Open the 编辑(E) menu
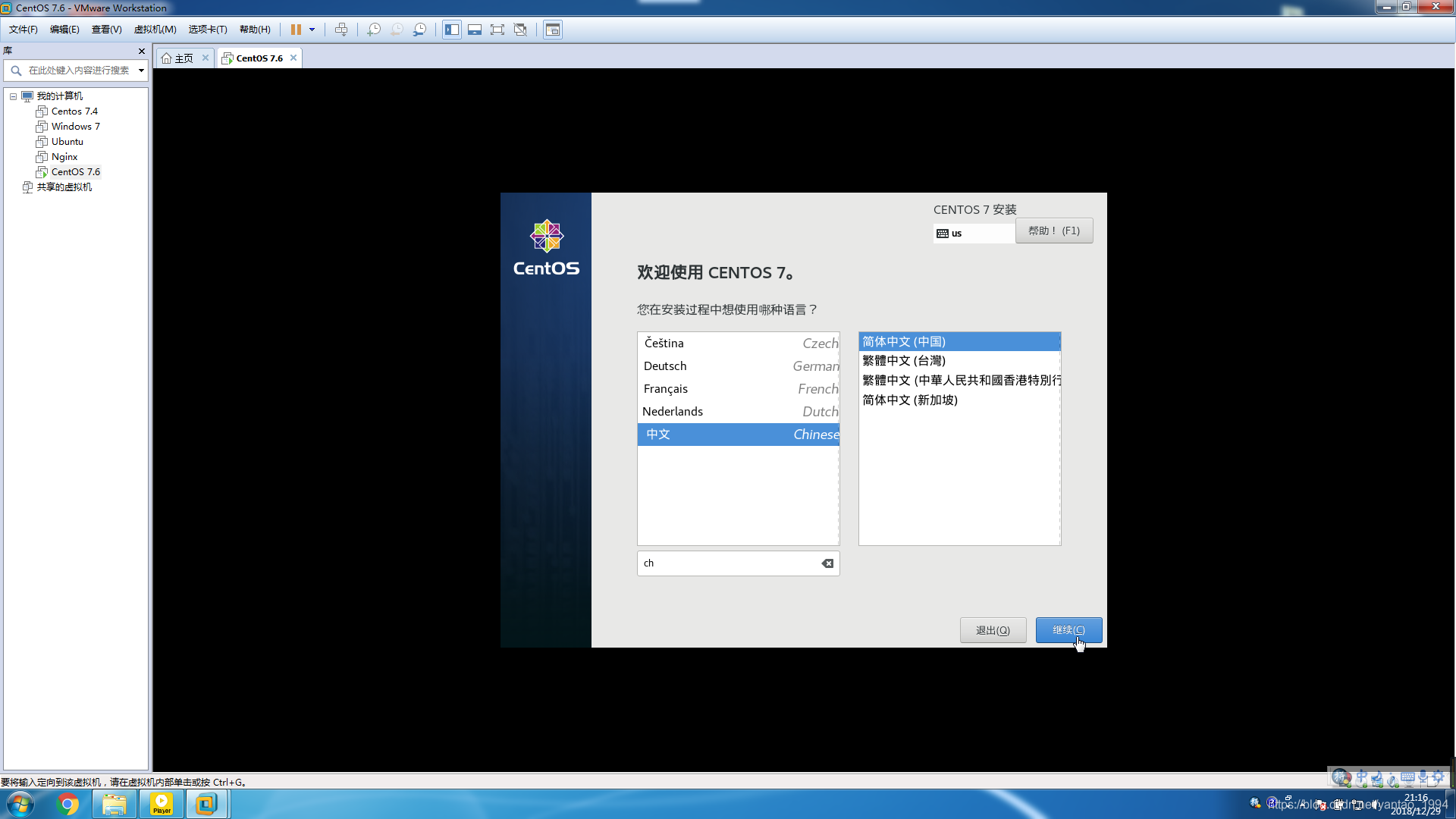 (x=64, y=30)
